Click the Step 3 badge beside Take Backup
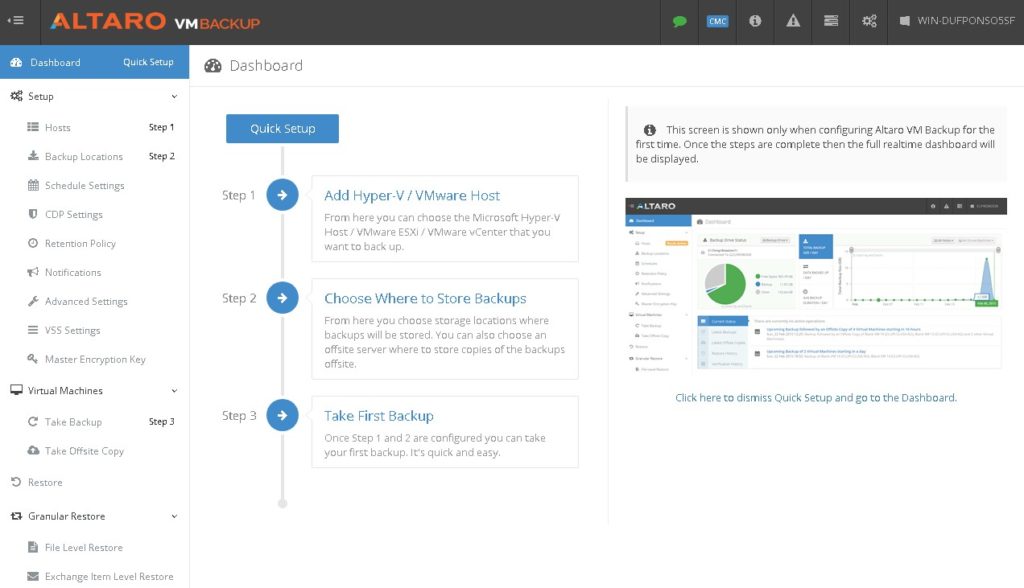This screenshot has height=588, width=1024. 161,422
